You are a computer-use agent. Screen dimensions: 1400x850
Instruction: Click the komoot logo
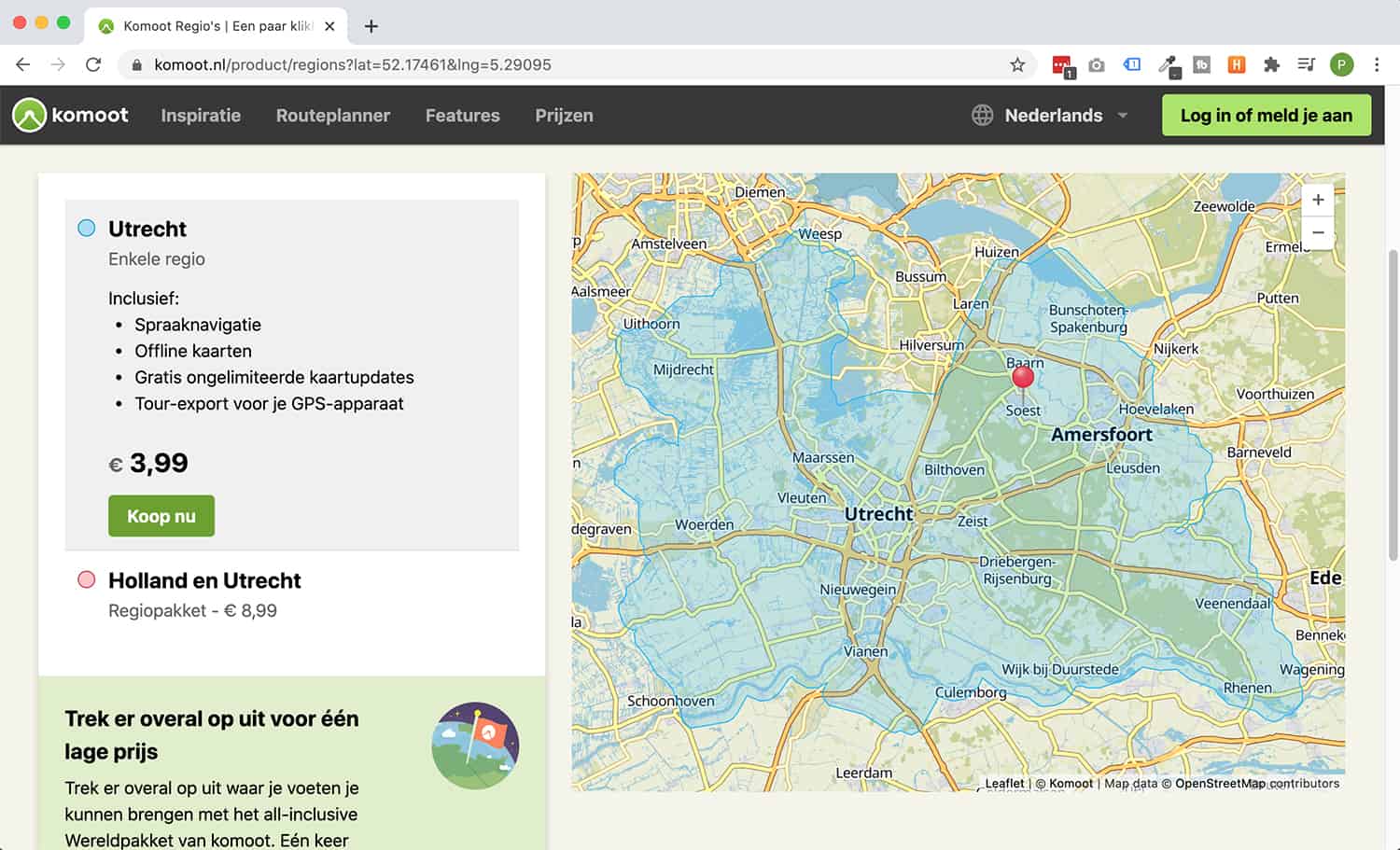tap(70, 115)
